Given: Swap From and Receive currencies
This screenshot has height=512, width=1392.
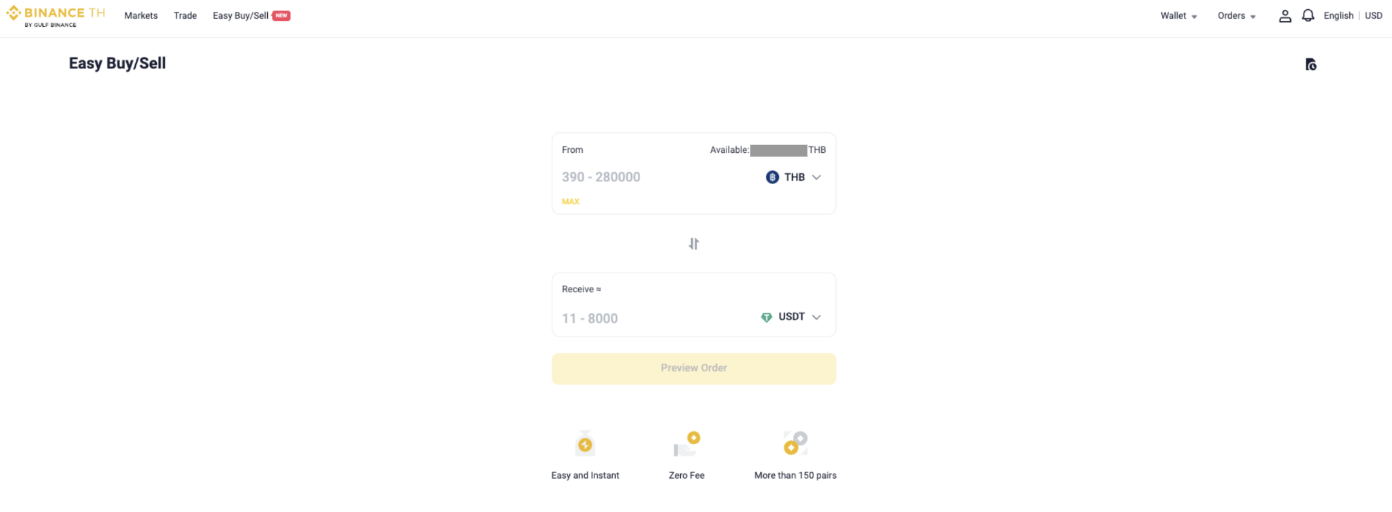Looking at the screenshot, I should tap(694, 244).
